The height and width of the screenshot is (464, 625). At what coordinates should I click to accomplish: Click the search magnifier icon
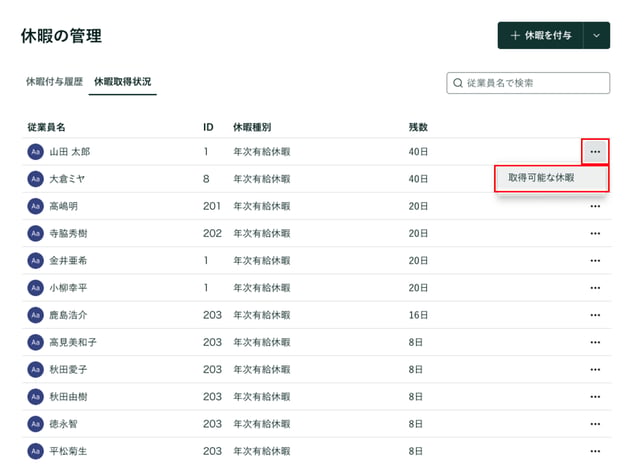[x=458, y=83]
